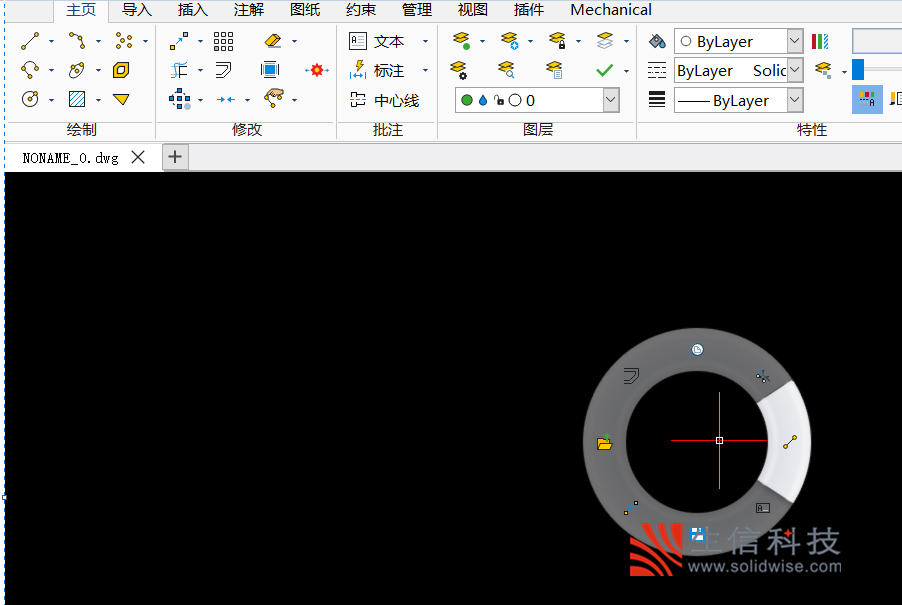Click the Layer Properties manager icon
The height and width of the screenshot is (605, 902).
460,41
